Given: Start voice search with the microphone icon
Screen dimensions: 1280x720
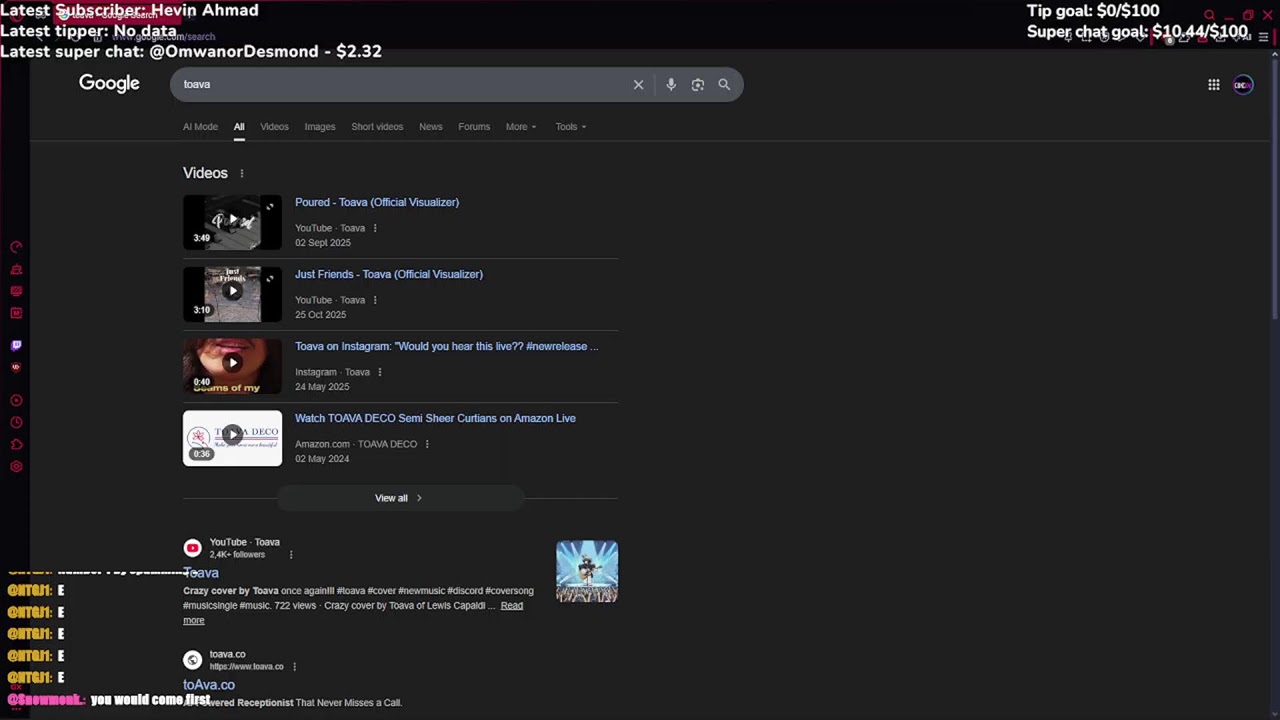Looking at the screenshot, I should (x=671, y=85).
